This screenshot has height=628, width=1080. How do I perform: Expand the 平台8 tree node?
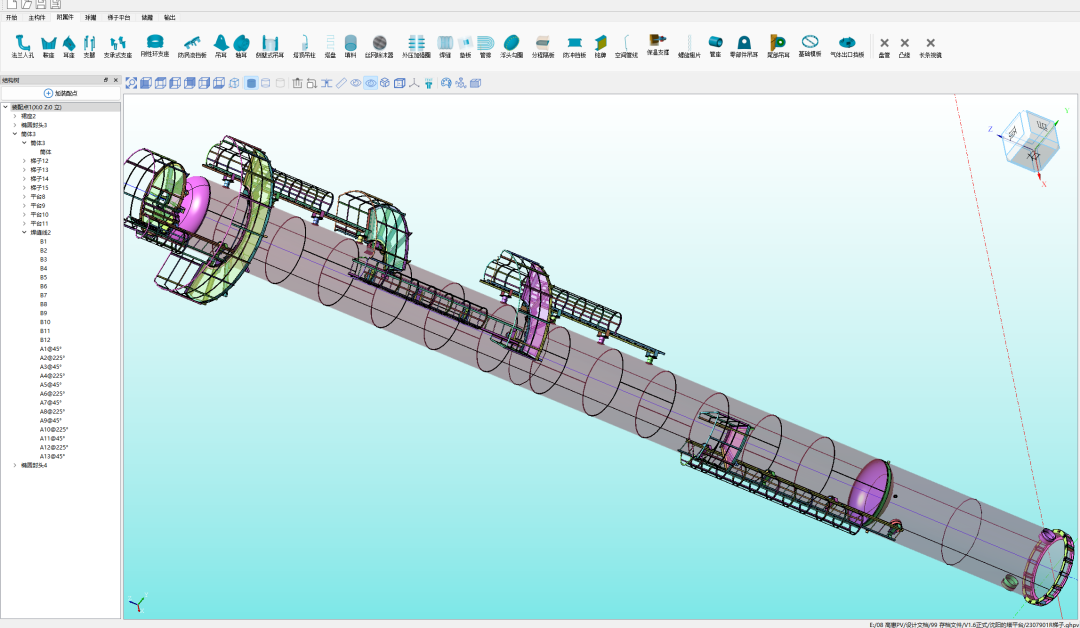pos(24,197)
